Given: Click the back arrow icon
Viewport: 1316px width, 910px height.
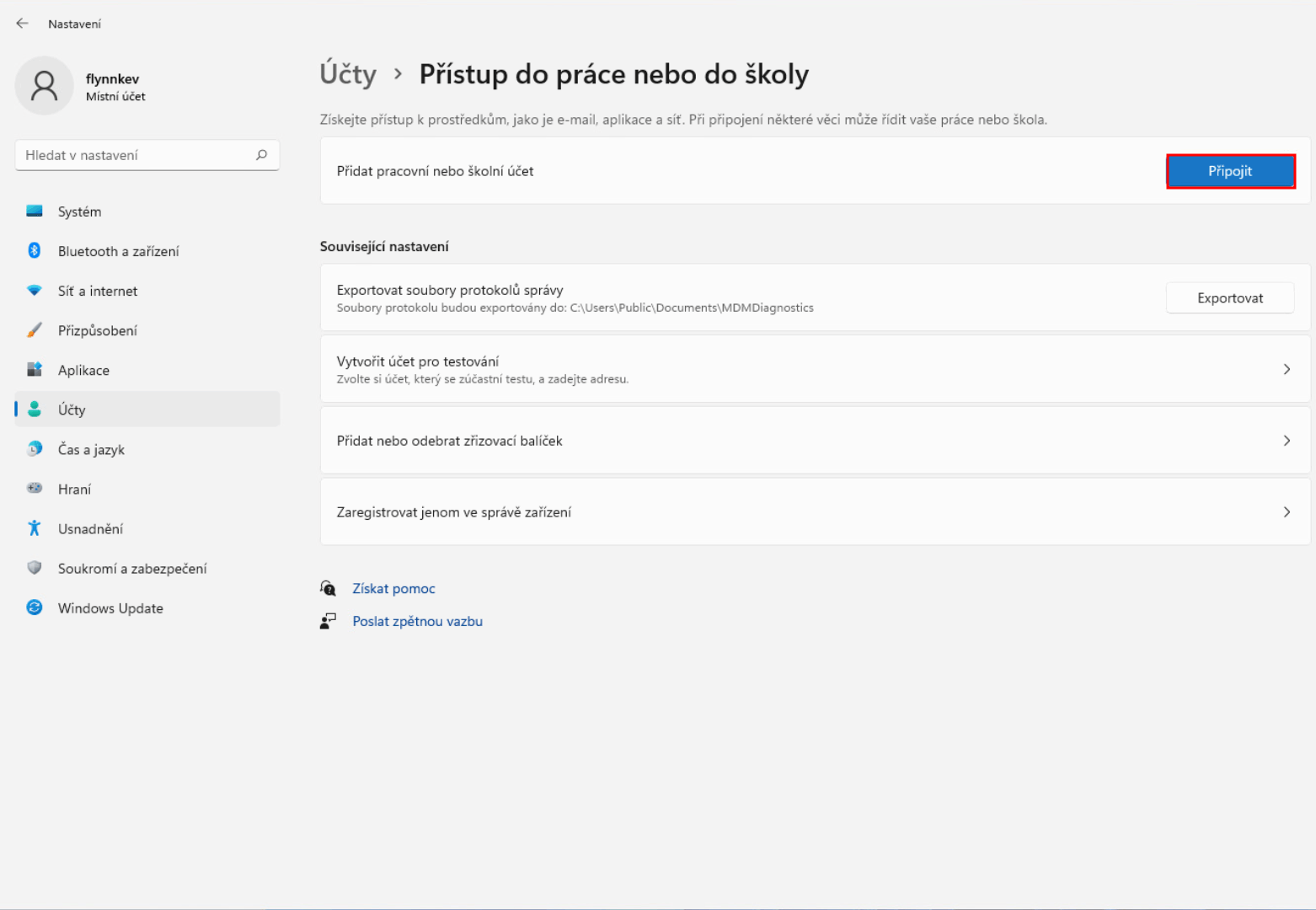Looking at the screenshot, I should pyautogui.click(x=23, y=24).
